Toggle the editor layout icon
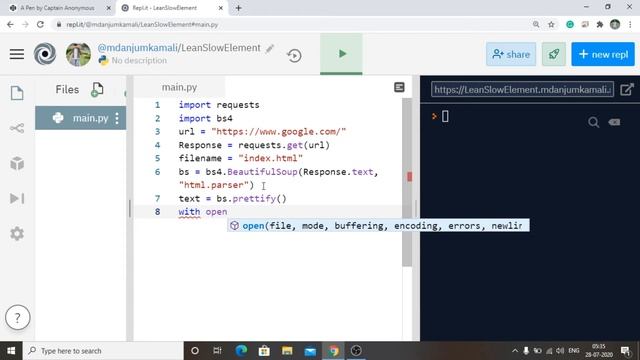This screenshot has width=640, height=360. (x=399, y=87)
